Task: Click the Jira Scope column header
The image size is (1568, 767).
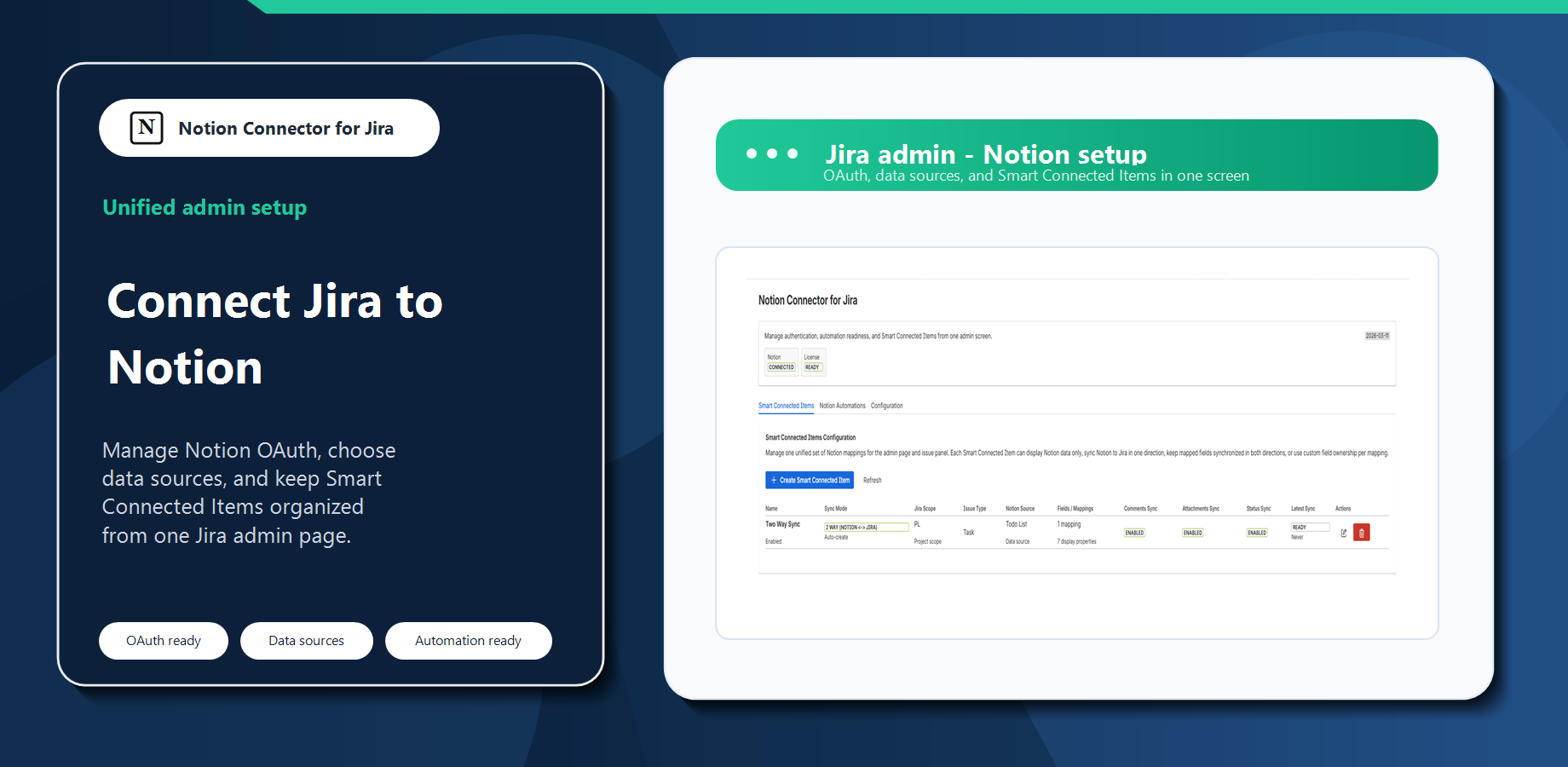Action: tap(925, 509)
